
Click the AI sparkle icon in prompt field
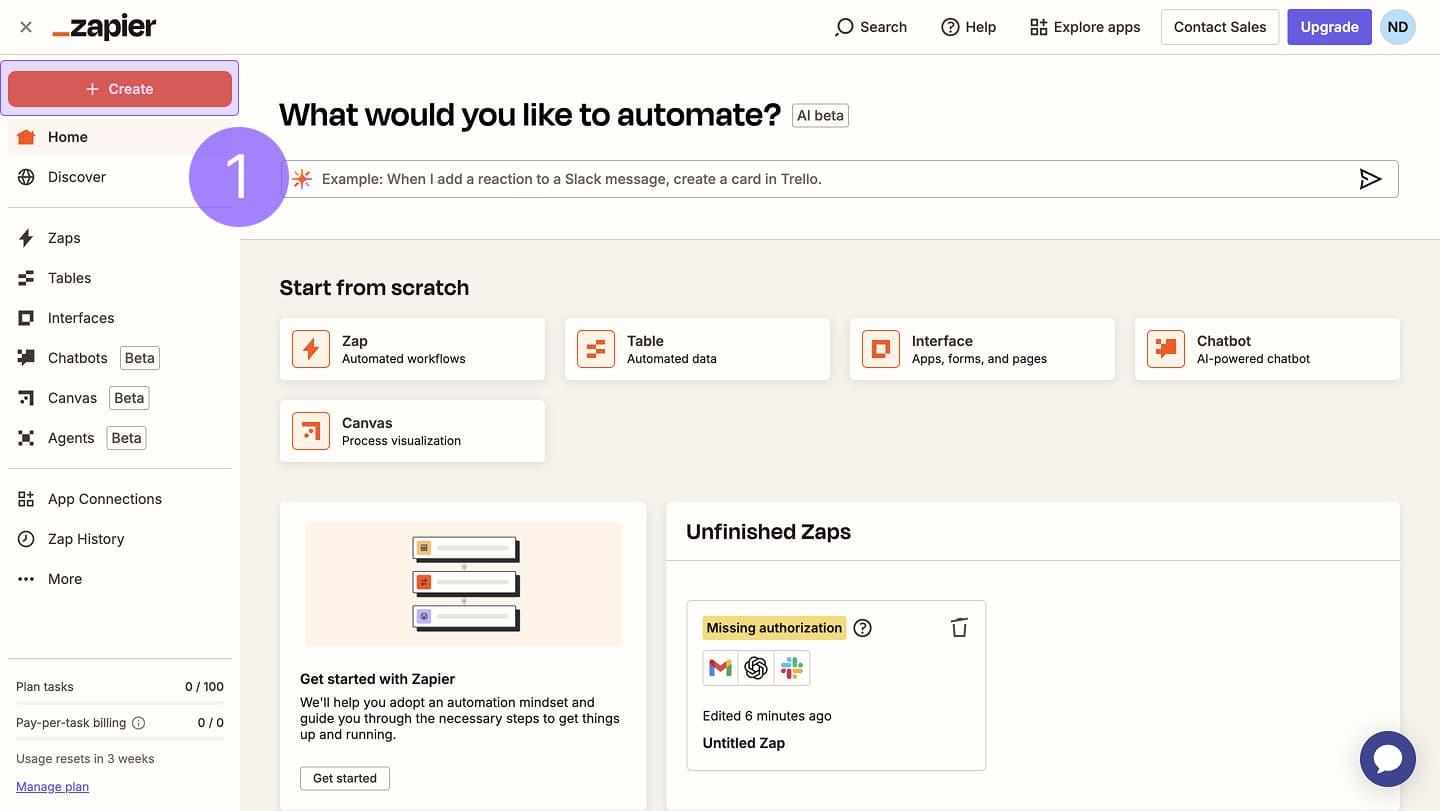302,179
